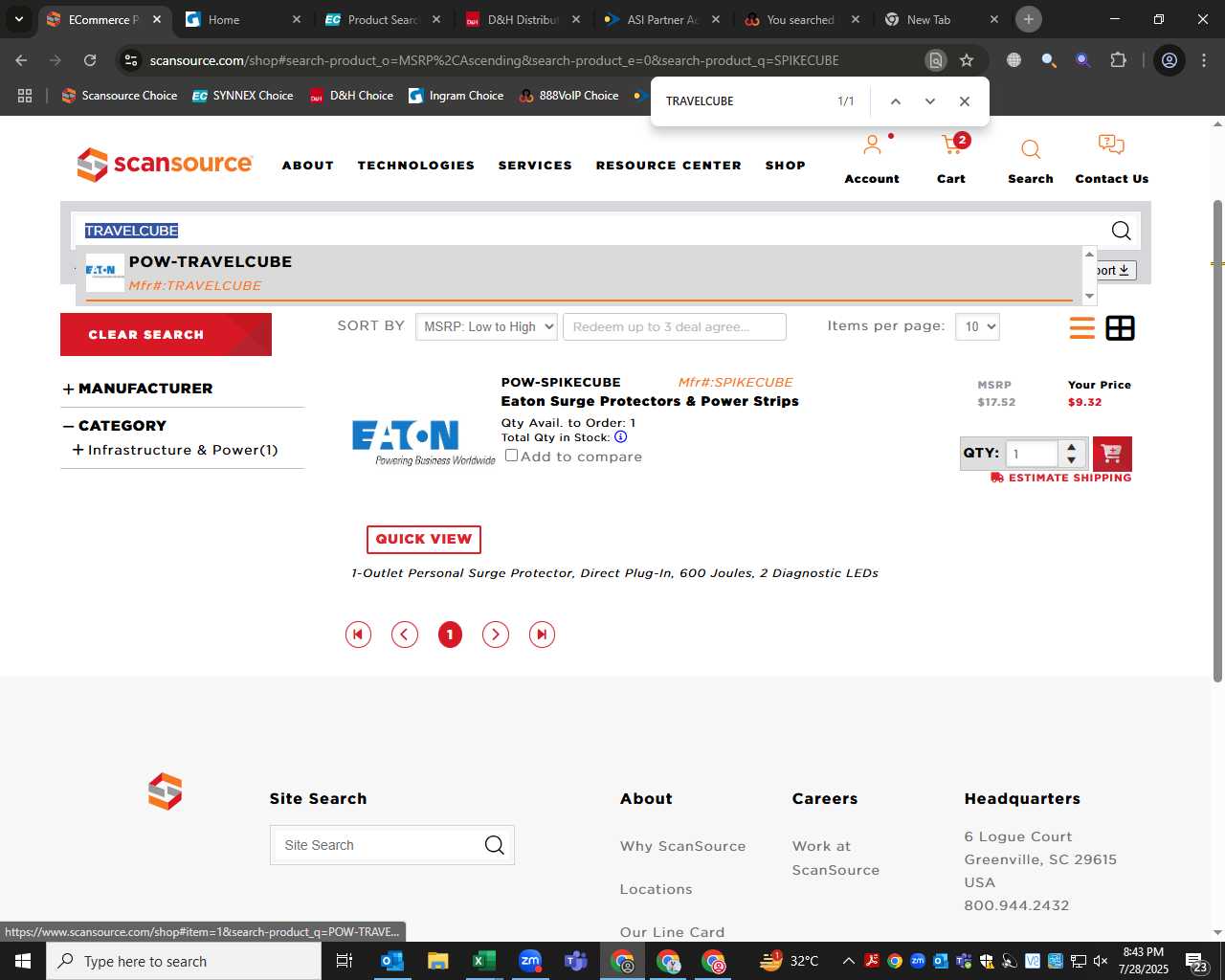Expand the Manufacturer filter

(x=68, y=390)
